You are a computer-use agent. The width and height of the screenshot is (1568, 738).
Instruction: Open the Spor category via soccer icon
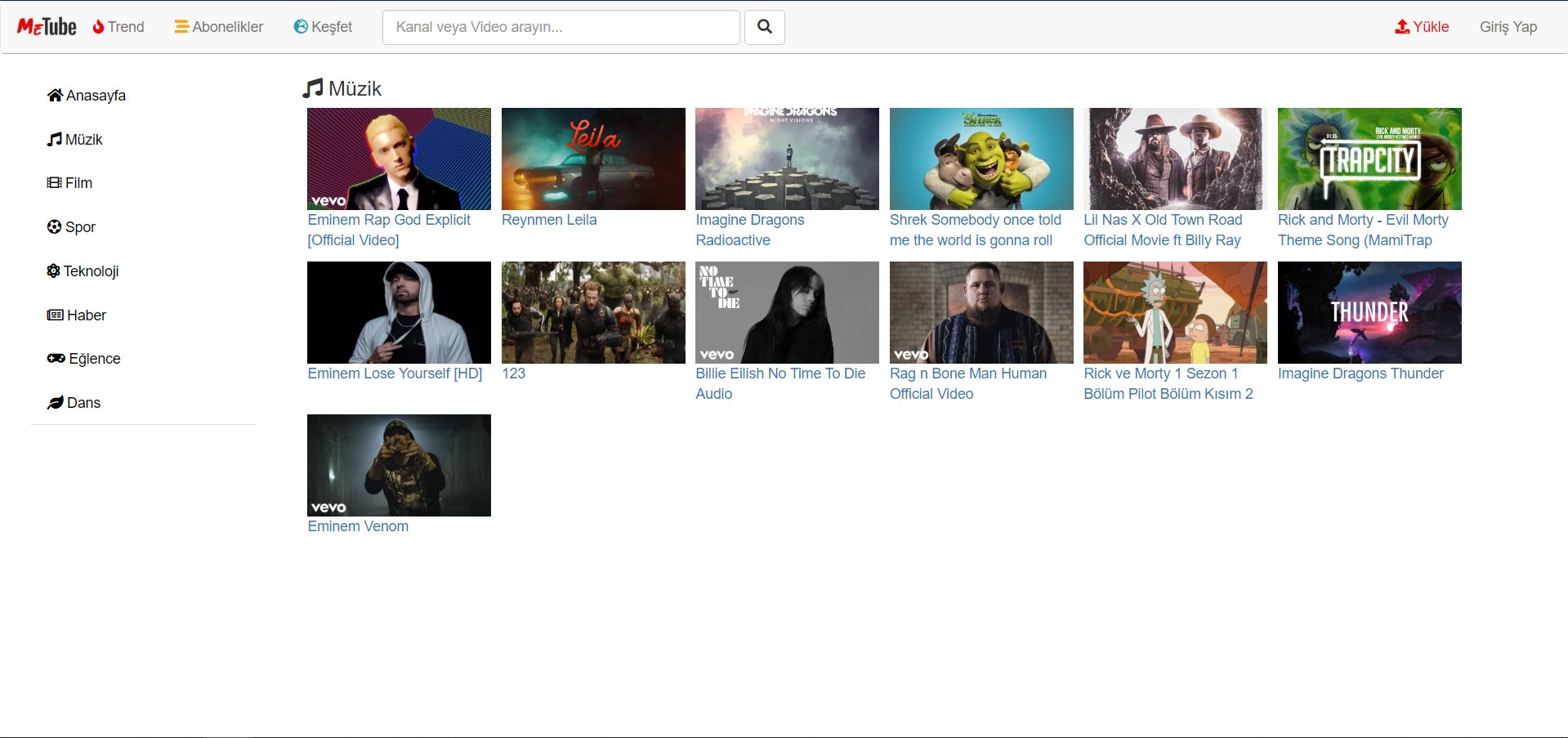tap(53, 226)
